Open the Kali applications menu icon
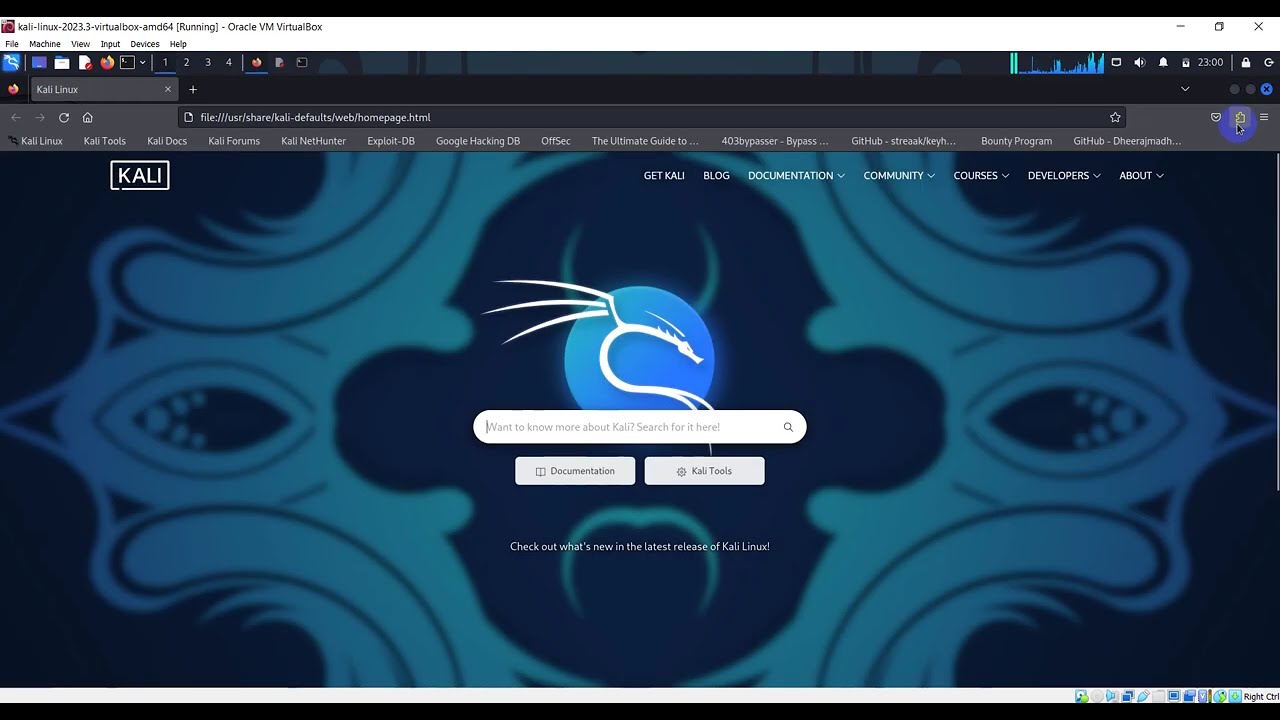The width and height of the screenshot is (1280, 720). point(11,62)
